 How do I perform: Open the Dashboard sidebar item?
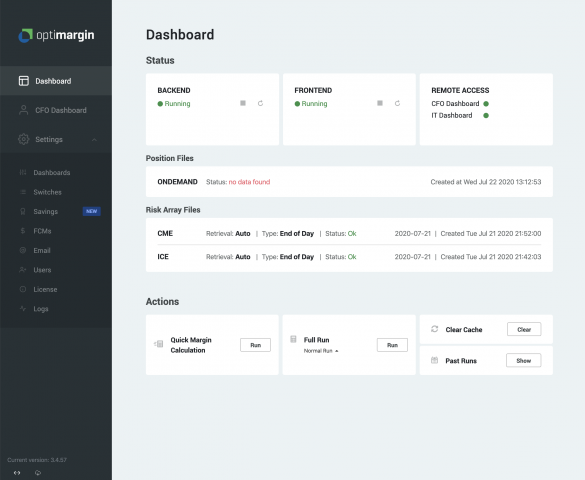pyautogui.click(x=56, y=81)
